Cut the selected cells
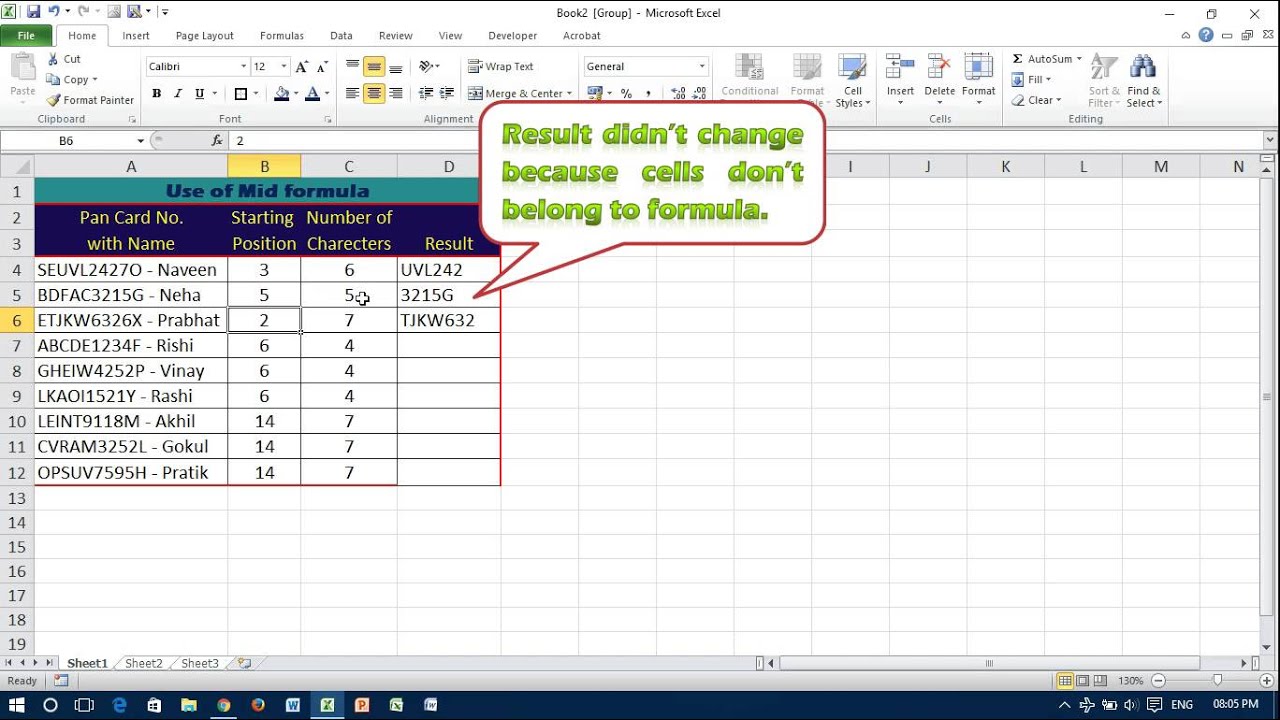Screen dimensions: 1280x720 click(x=64, y=59)
